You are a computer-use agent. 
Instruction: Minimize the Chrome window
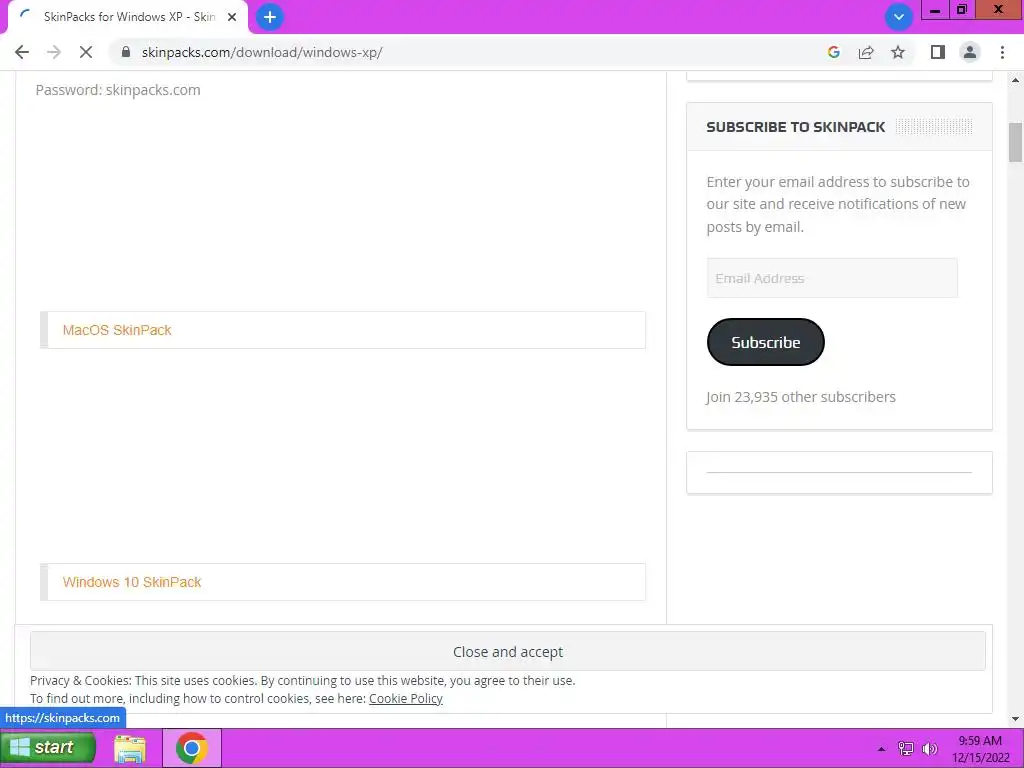(935, 10)
